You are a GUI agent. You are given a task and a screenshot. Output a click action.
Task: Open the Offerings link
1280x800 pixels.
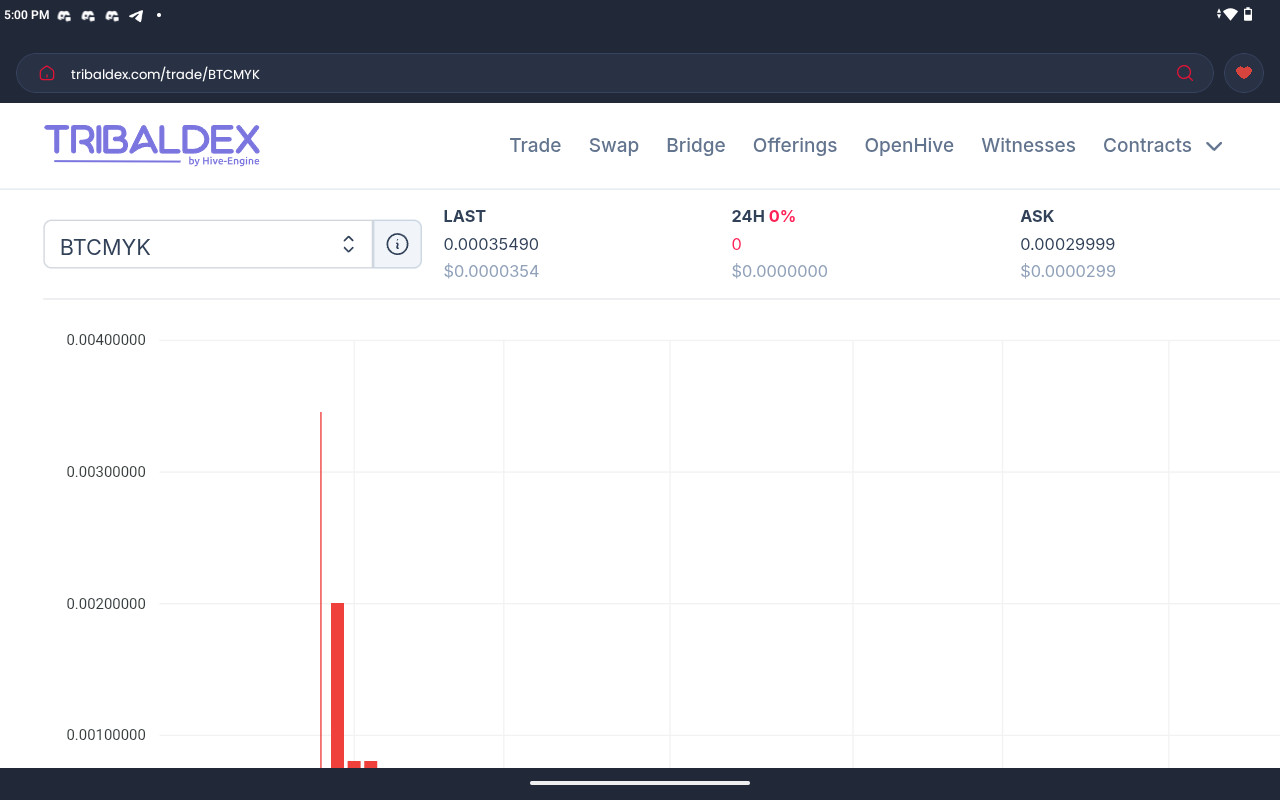(x=794, y=146)
